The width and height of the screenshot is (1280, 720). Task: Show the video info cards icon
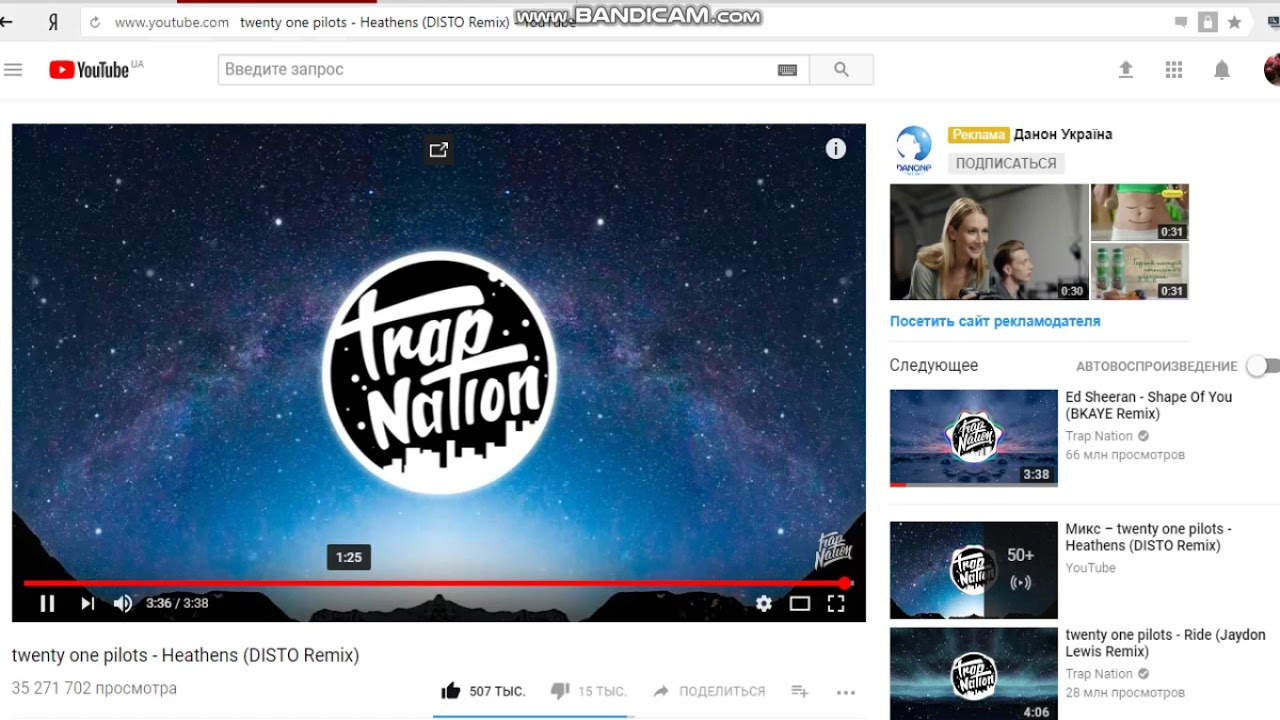click(x=836, y=149)
